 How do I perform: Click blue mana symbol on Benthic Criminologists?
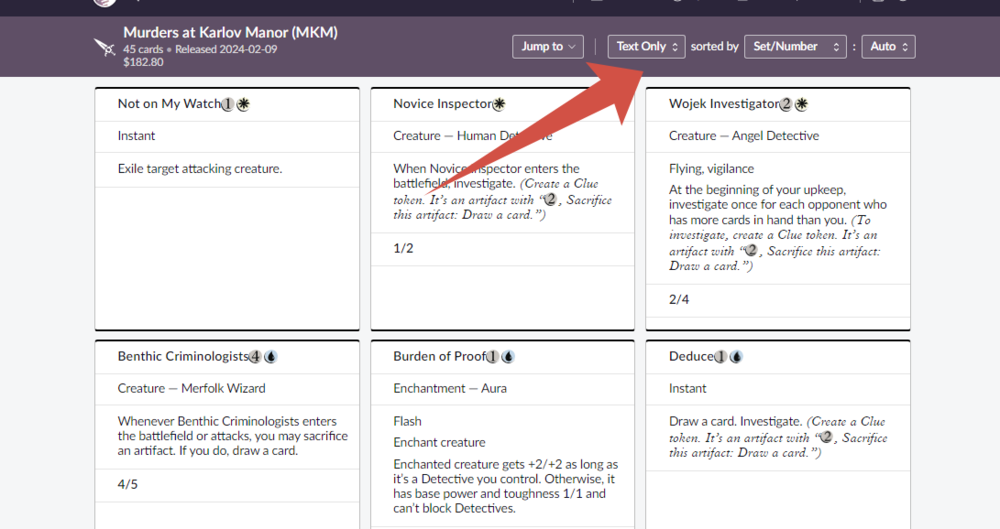(x=270, y=357)
